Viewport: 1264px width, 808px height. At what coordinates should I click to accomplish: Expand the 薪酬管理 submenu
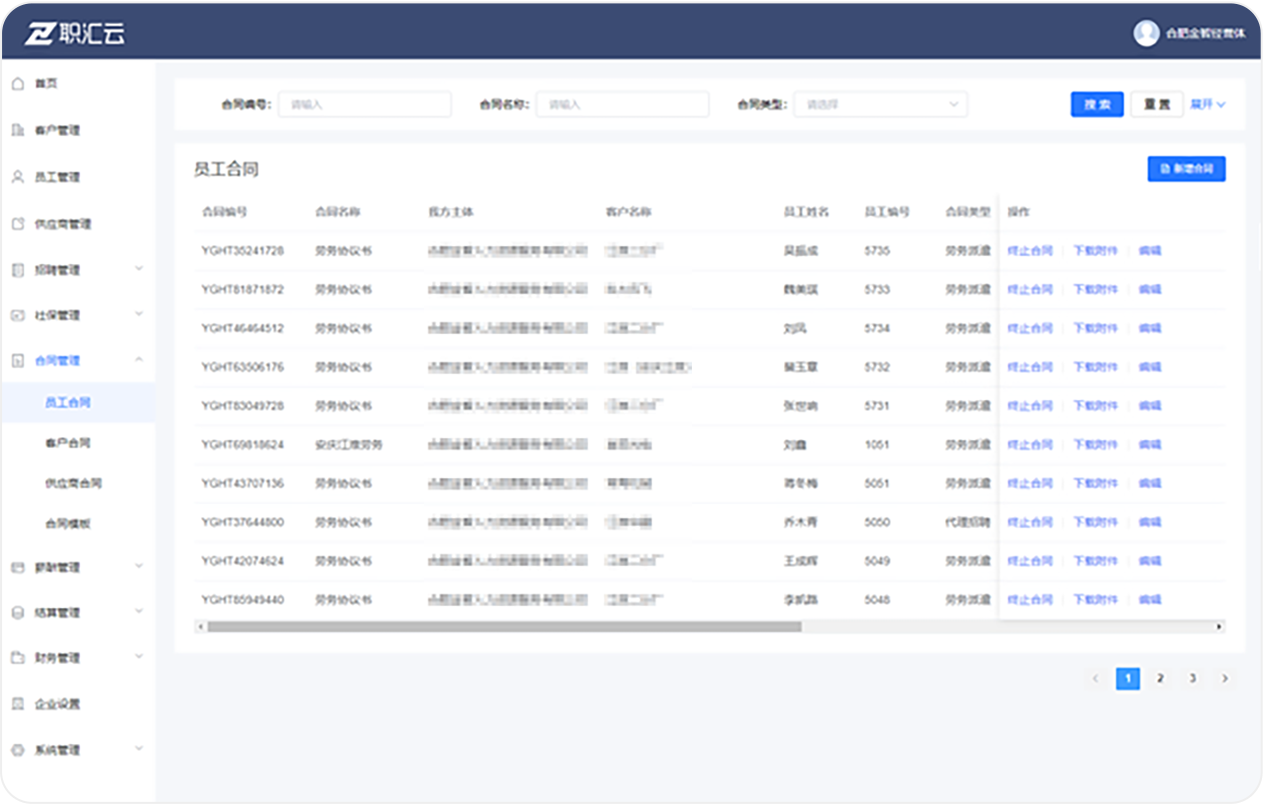[x=139, y=567]
